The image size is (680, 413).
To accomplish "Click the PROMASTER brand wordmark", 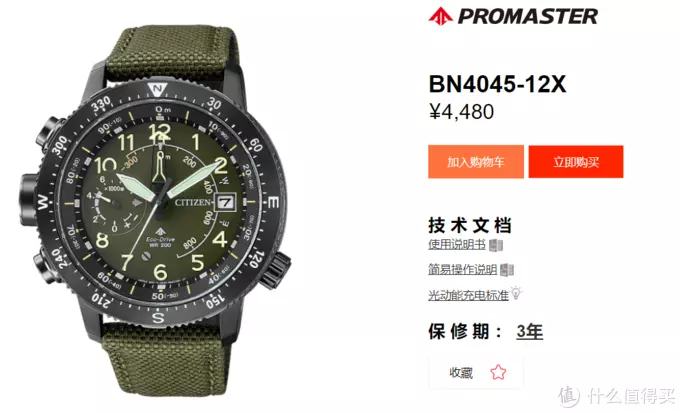I will point(528,16).
